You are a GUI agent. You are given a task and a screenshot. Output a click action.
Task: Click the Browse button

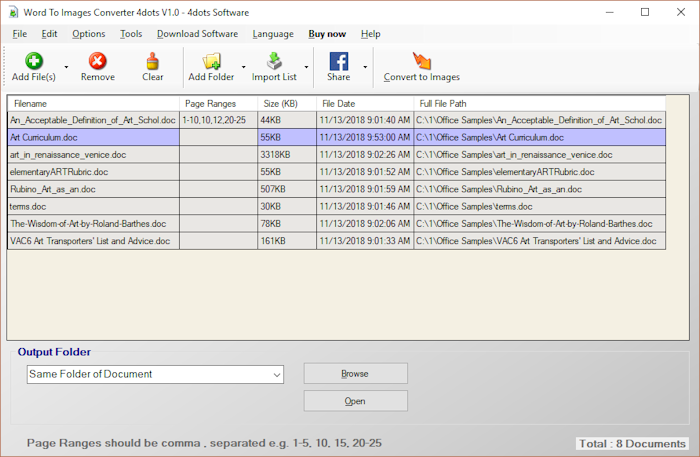tap(355, 374)
